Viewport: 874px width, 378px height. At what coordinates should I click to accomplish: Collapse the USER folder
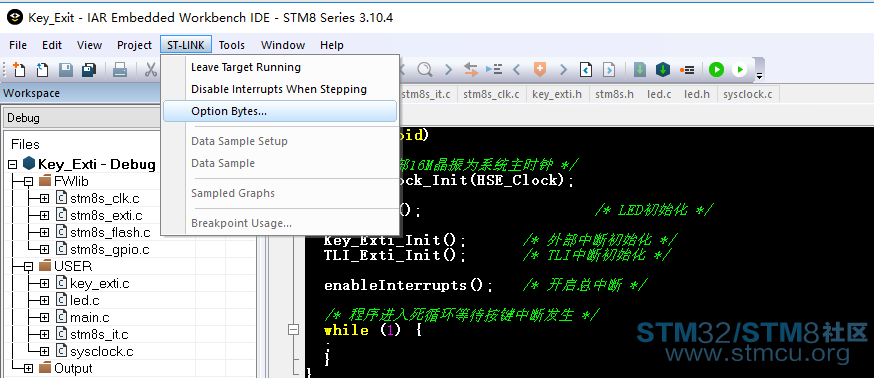point(29,266)
